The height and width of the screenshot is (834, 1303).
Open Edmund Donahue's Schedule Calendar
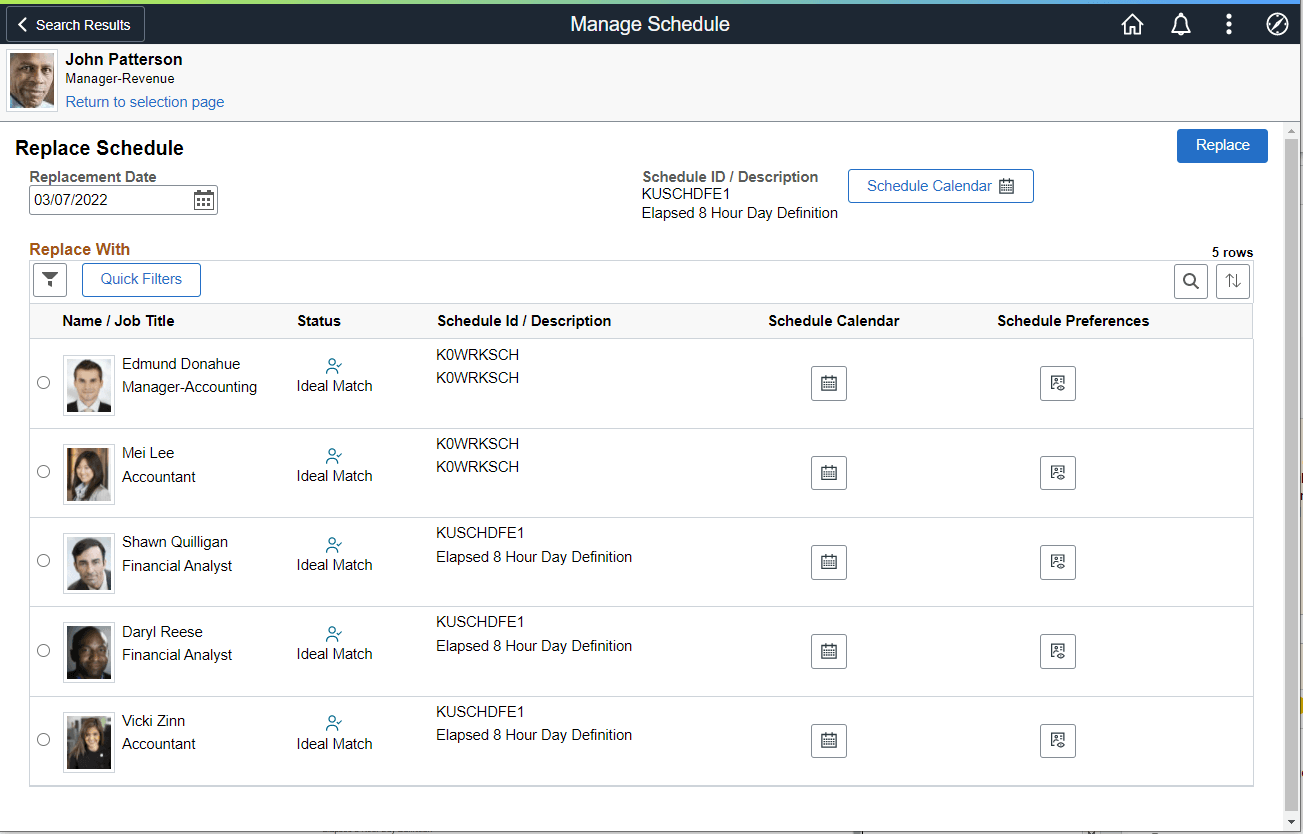coord(828,383)
